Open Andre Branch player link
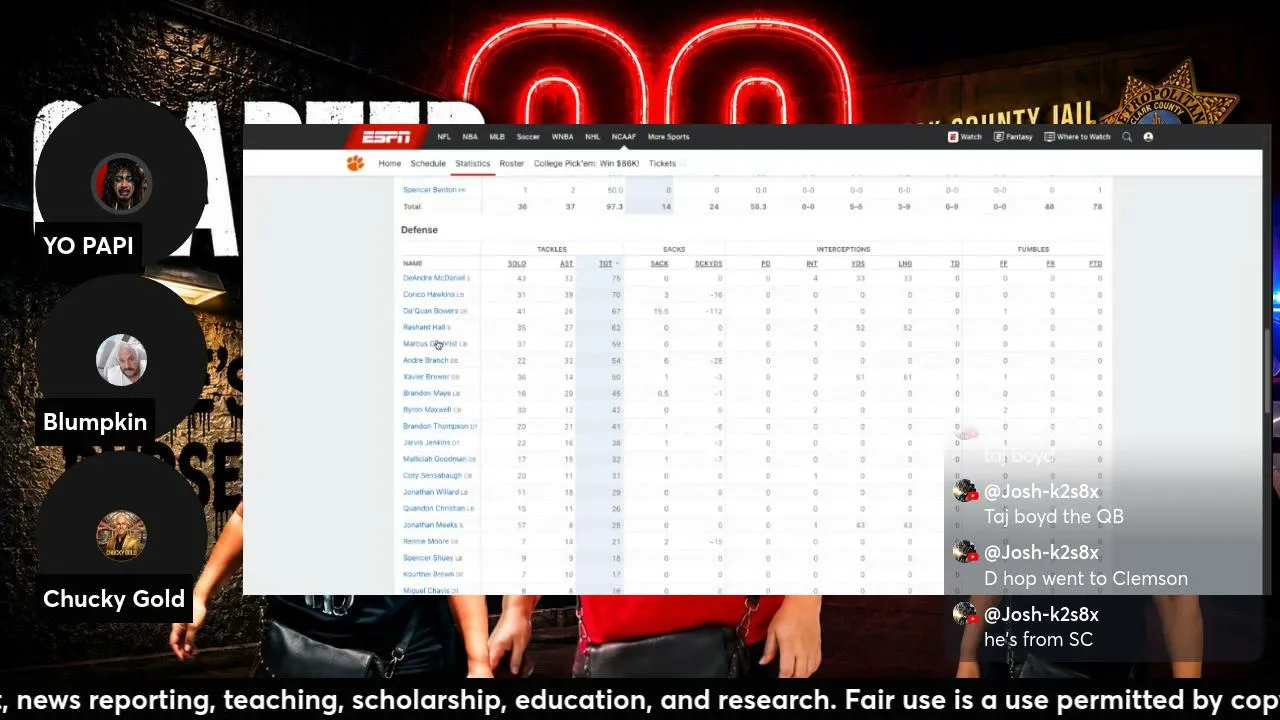This screenshot has height=720, width=1280. (x=425, y=360)
